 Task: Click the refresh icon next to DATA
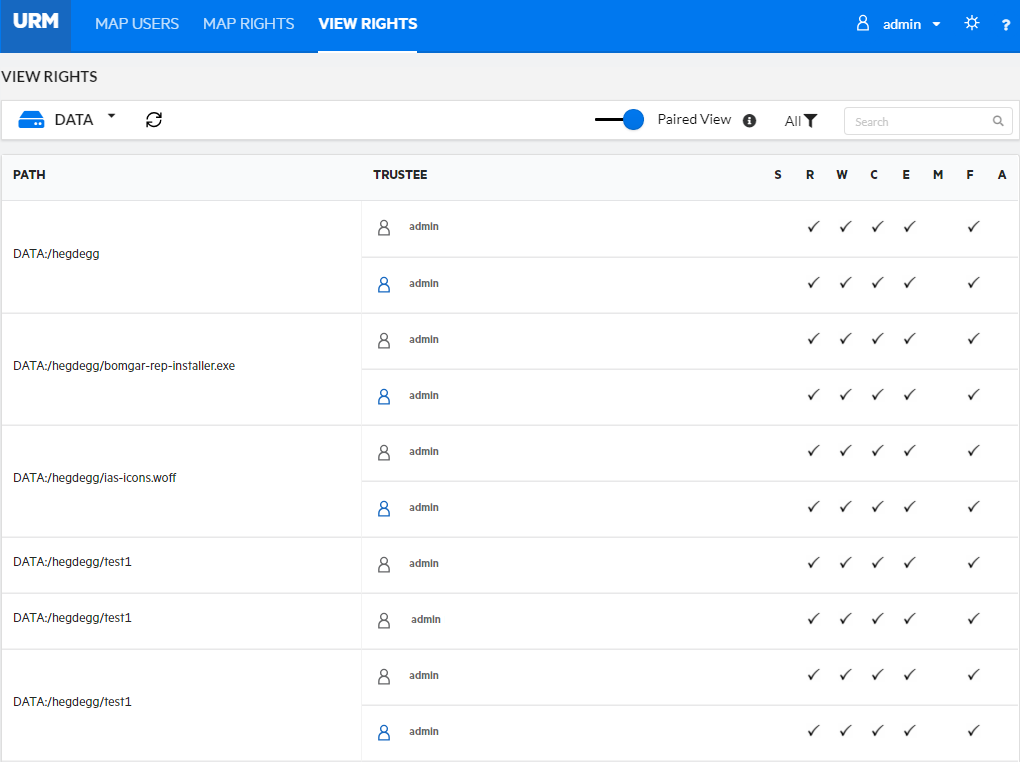[154, 120]
